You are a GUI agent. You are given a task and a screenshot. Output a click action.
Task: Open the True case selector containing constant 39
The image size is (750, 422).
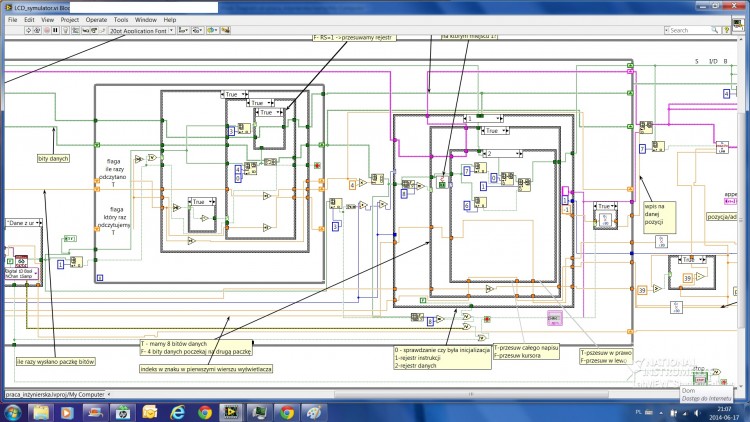[692, 259]
